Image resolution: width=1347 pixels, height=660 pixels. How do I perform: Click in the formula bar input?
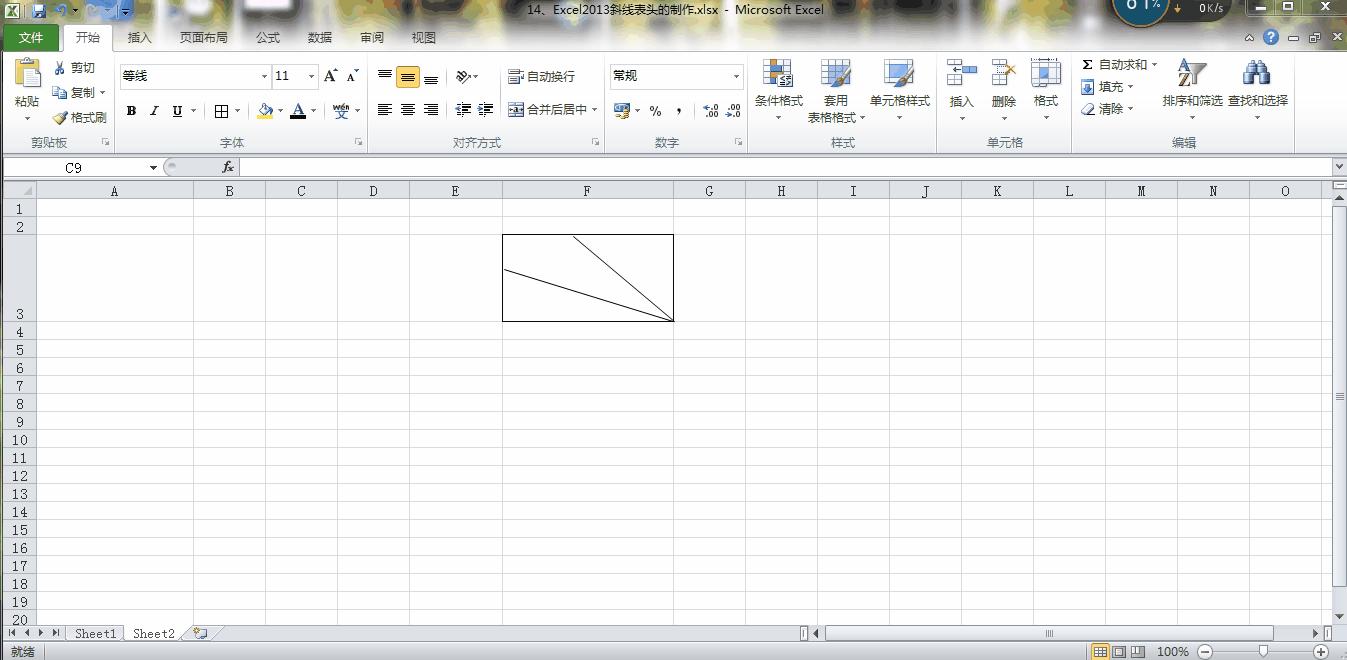coord(785,167)
